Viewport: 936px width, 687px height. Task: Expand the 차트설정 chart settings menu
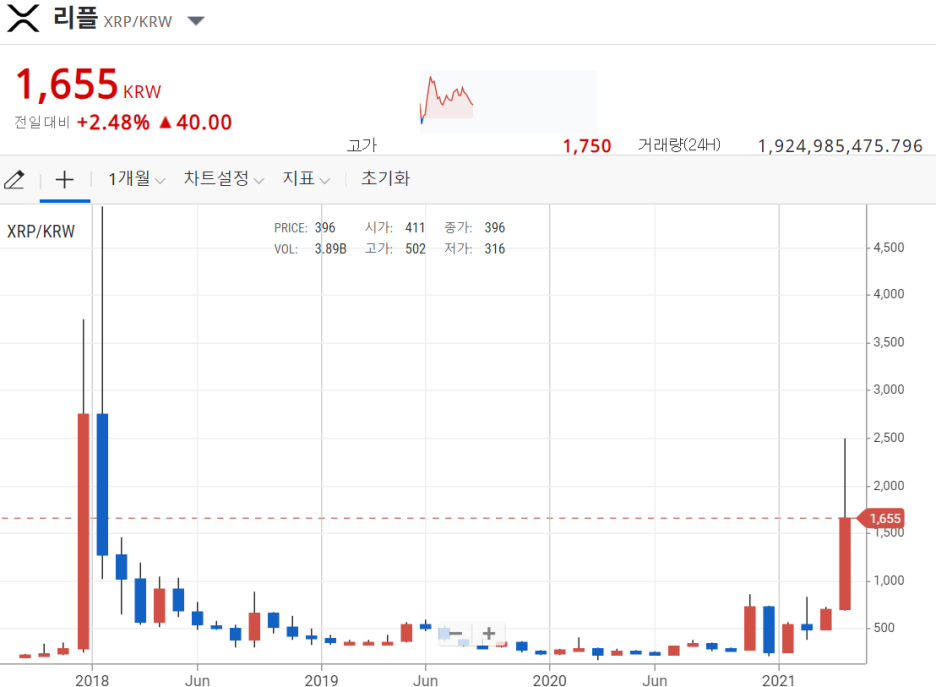tap(223, 178)
